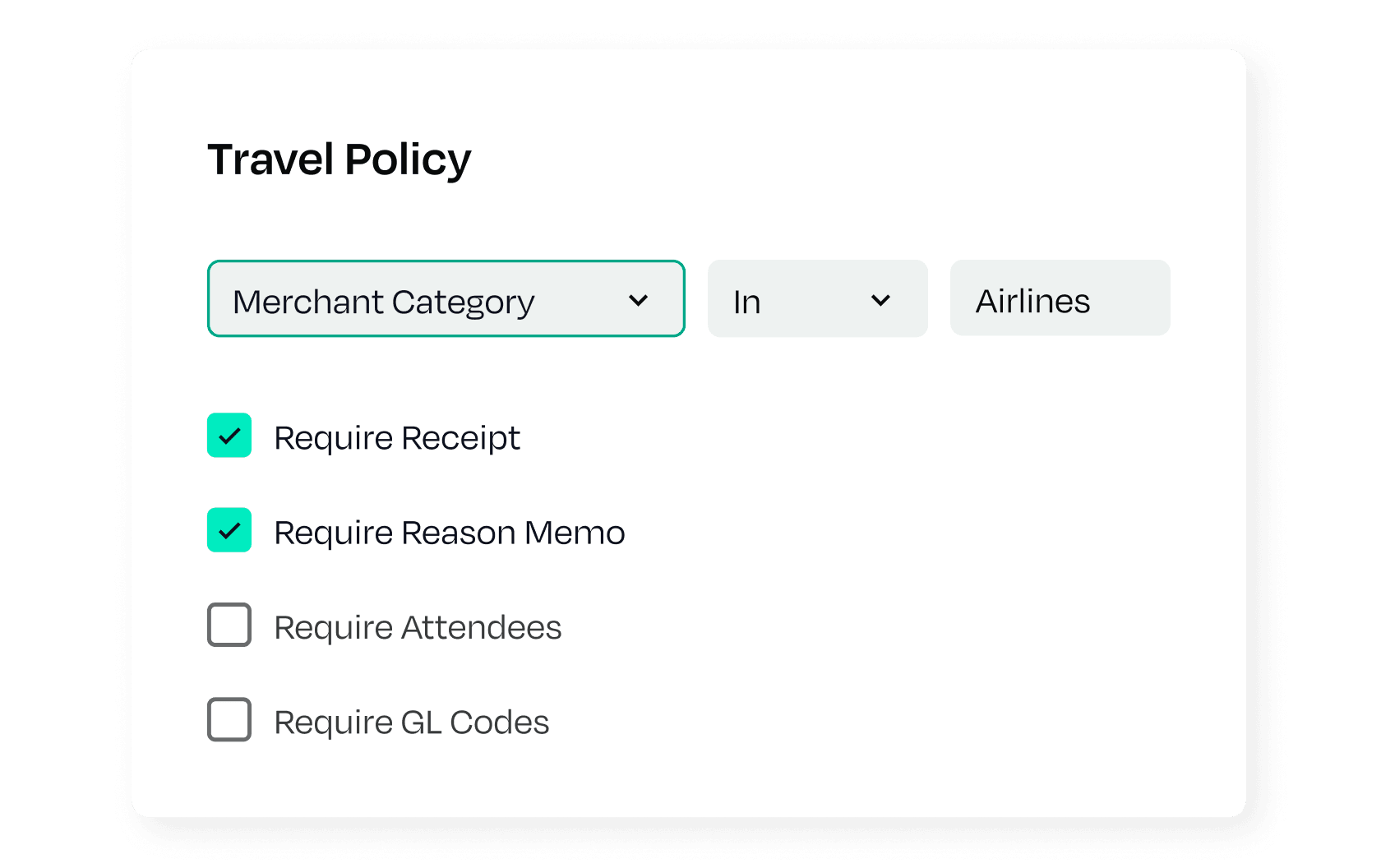Click the checkmark icon next to Require Reason Memo

pyautogui.click(x=229, y=530)
